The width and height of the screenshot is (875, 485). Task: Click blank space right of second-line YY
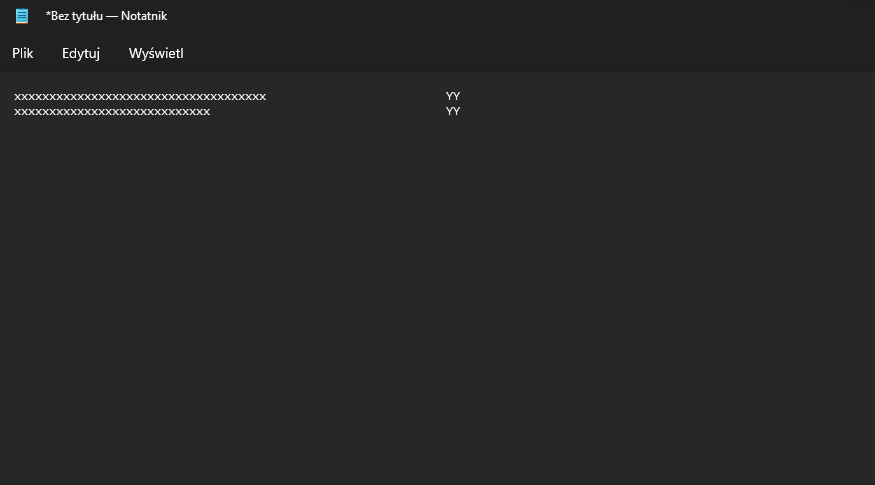(664, 111)
